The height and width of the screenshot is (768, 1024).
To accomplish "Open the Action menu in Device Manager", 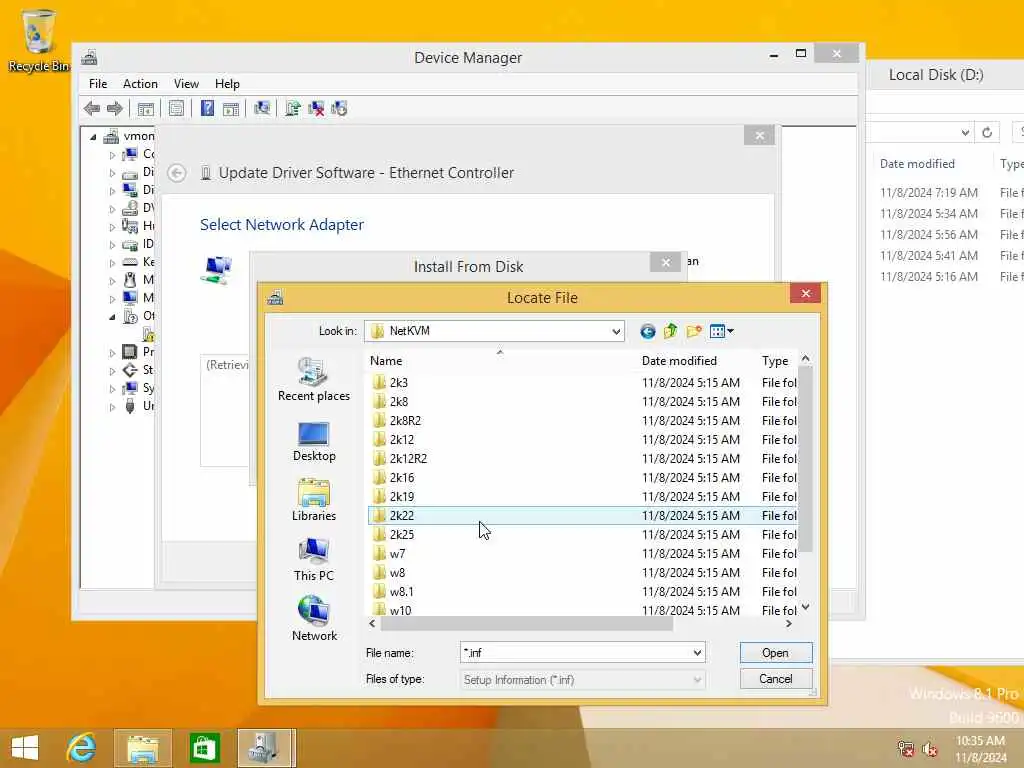I will 140,84.
